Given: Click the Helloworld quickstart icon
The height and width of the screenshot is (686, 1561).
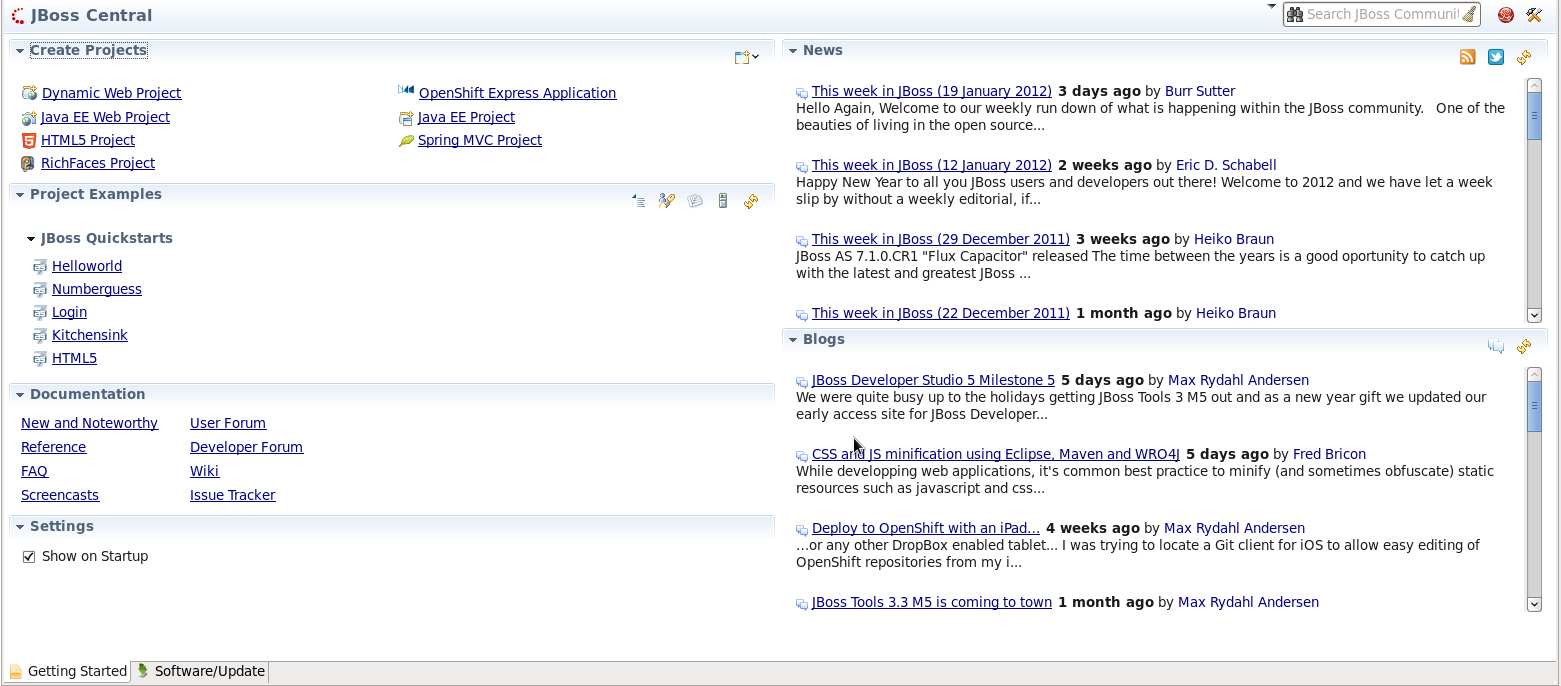Looking at the screenshot, I should (40, 266).
